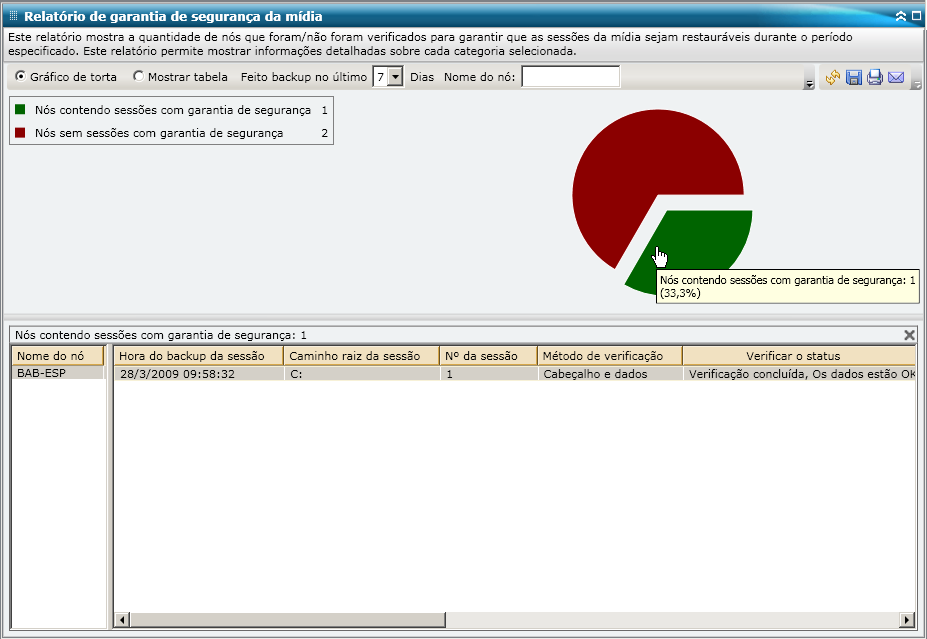This screenshot has width=927, height=639.
Task: Sort by the Nome do nó column header
Action: click(57, 356)
